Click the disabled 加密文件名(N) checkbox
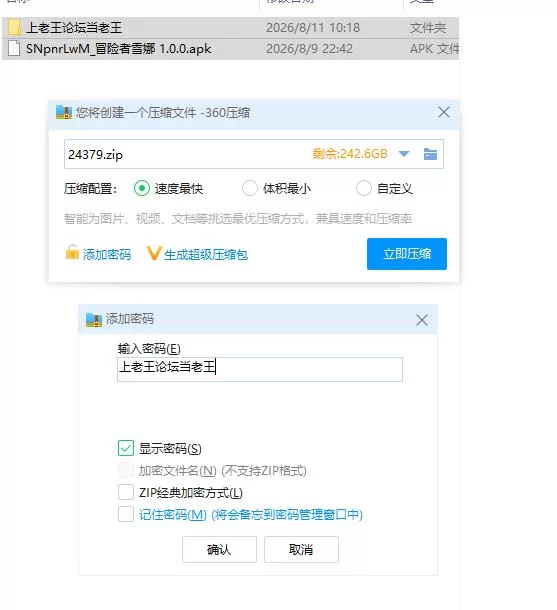The image size is (557, 610). coord(126,470)
